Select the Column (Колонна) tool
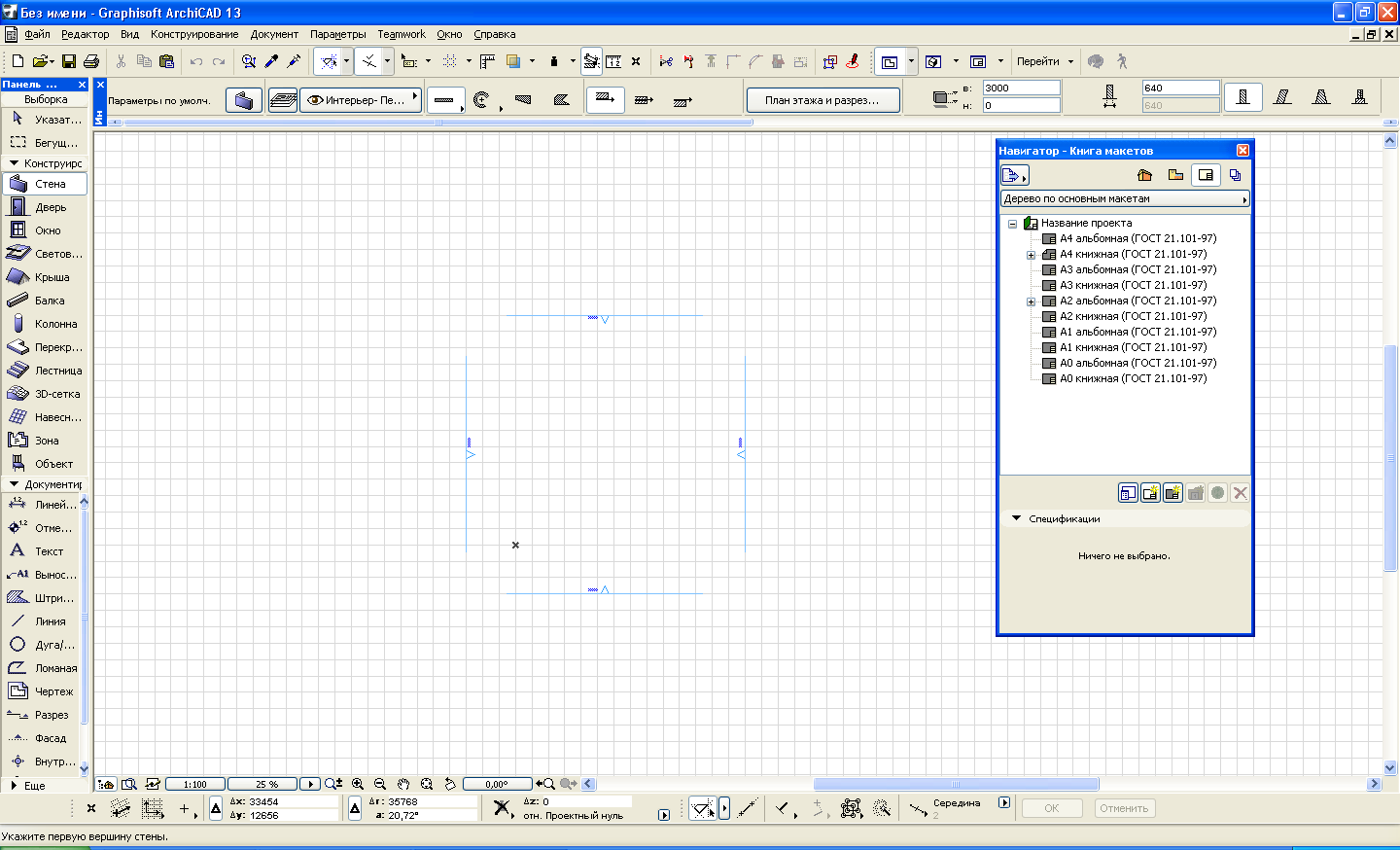 (45, 324)
